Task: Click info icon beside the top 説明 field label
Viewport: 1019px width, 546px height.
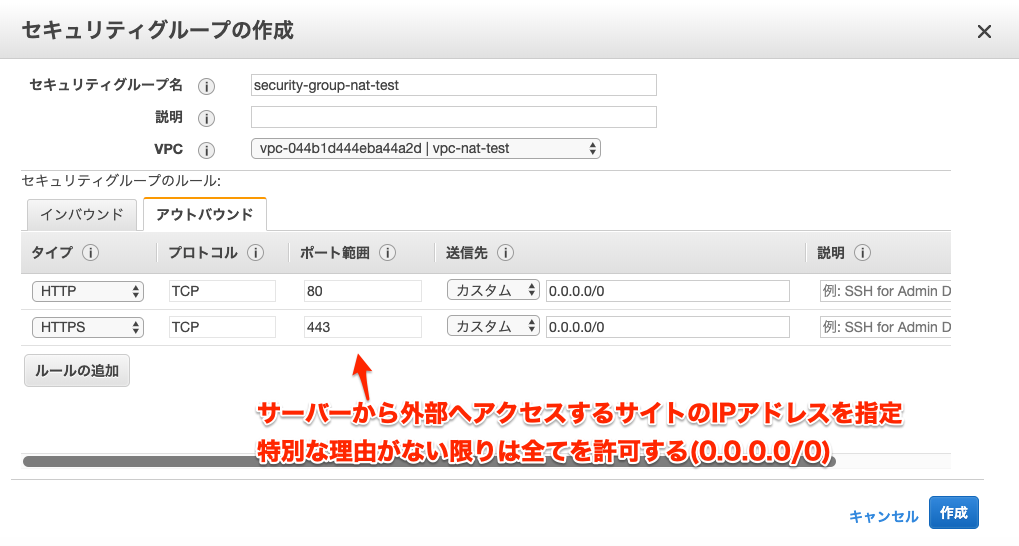Action: pyautogui.click(x=206, y=118)
